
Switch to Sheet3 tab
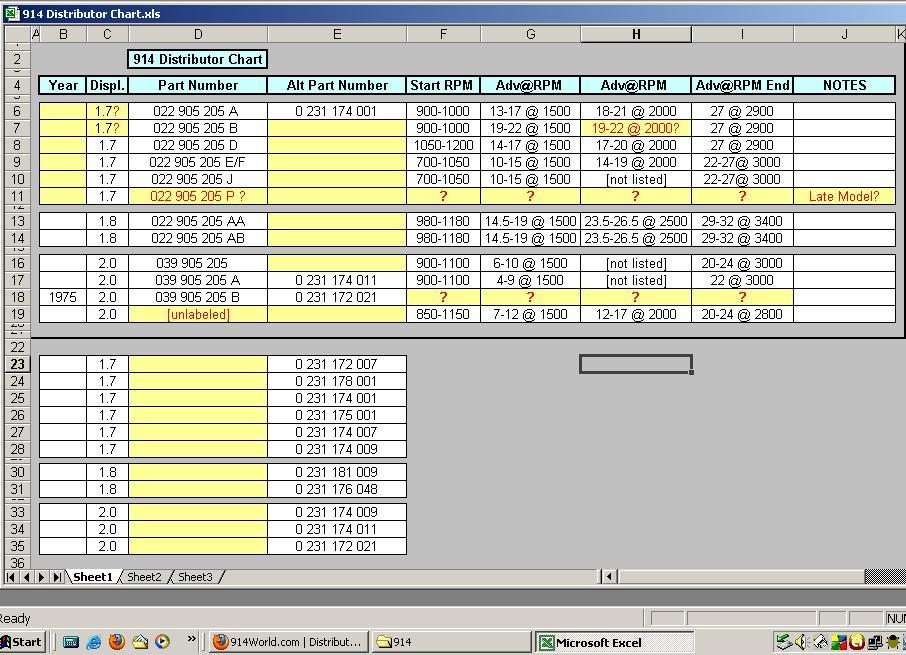[x=195, y=576]
